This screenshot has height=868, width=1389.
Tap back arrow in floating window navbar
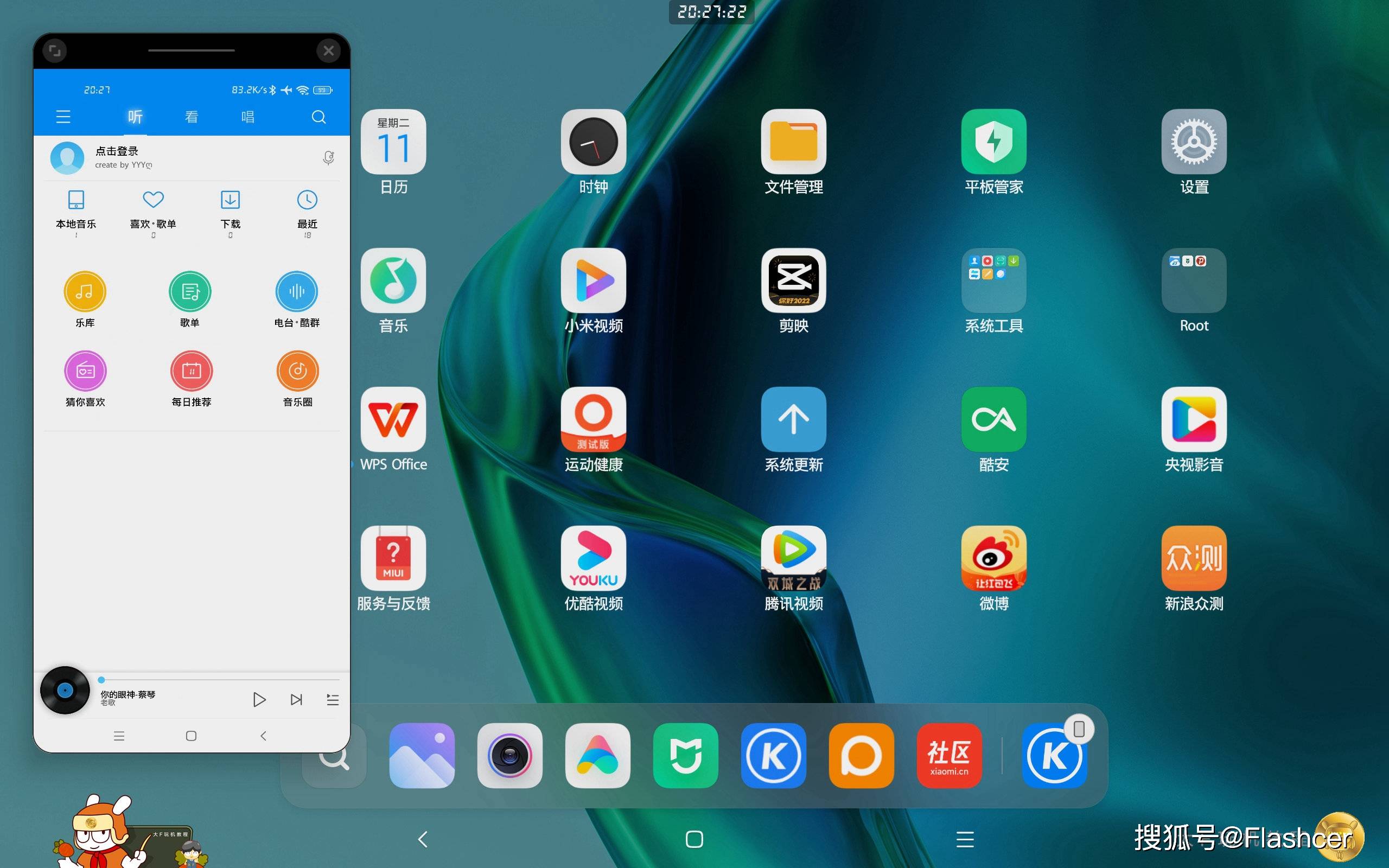(264, 736)
